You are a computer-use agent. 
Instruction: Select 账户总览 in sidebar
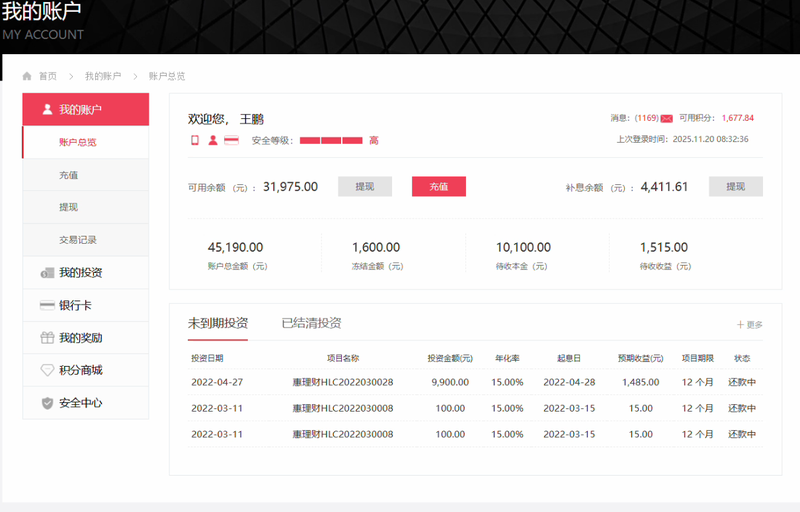pyautogui.click(x=86, y=142)
